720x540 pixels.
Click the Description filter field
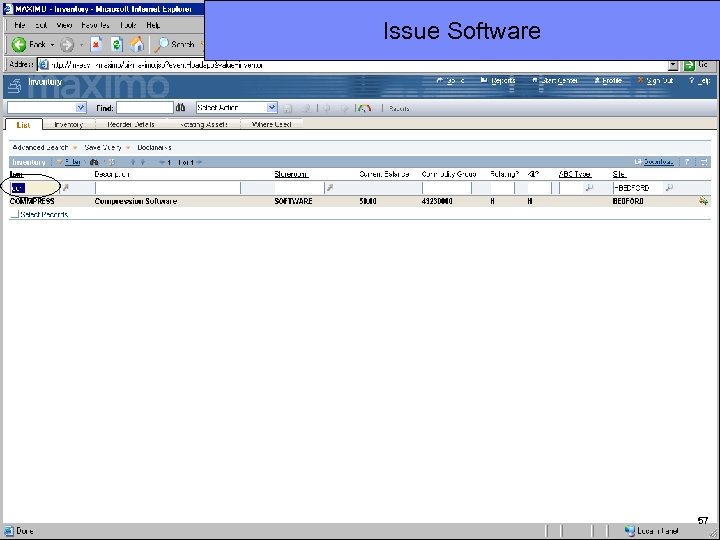(x=168, y=187)
